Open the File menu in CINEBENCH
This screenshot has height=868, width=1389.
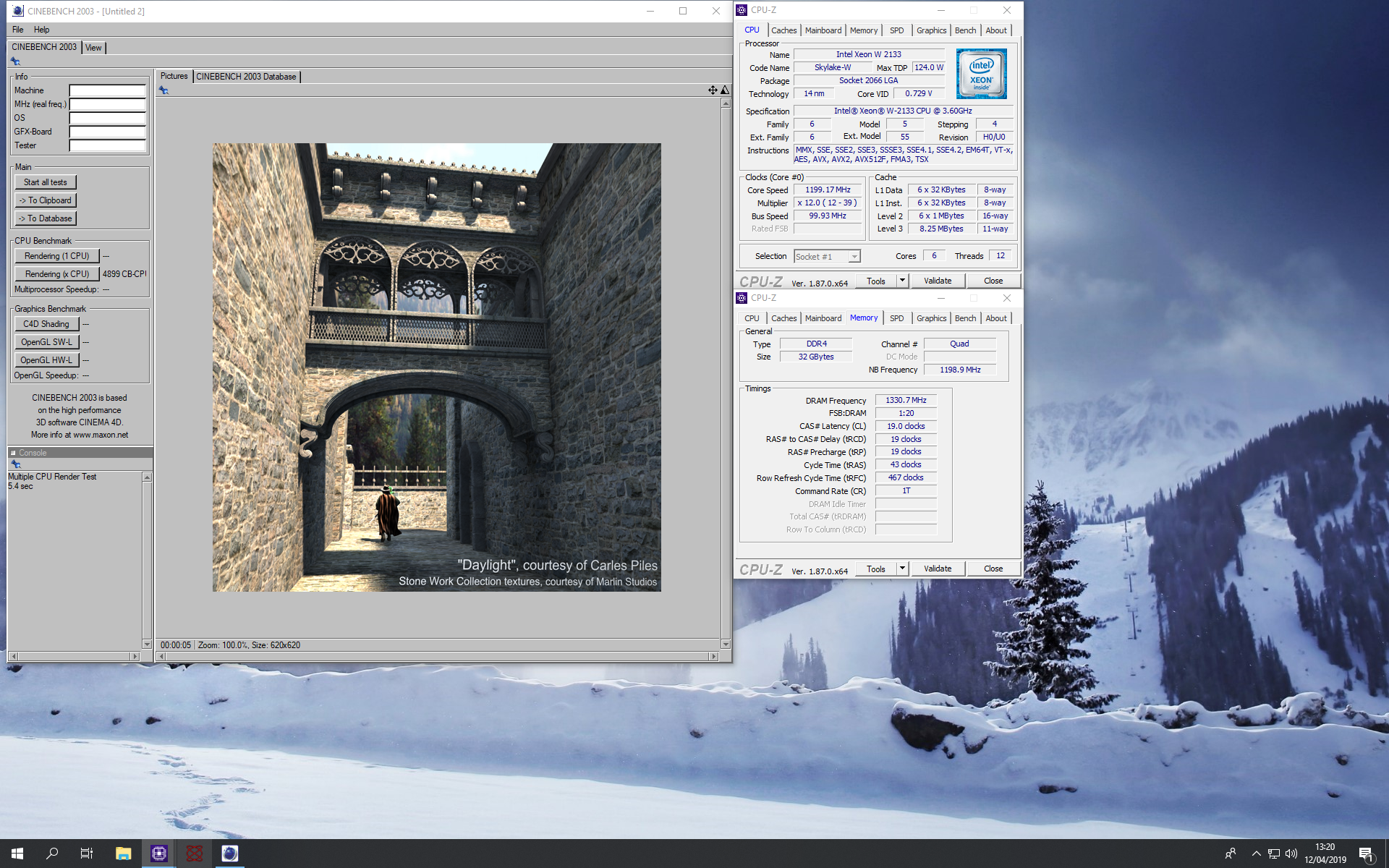[18, 30]
